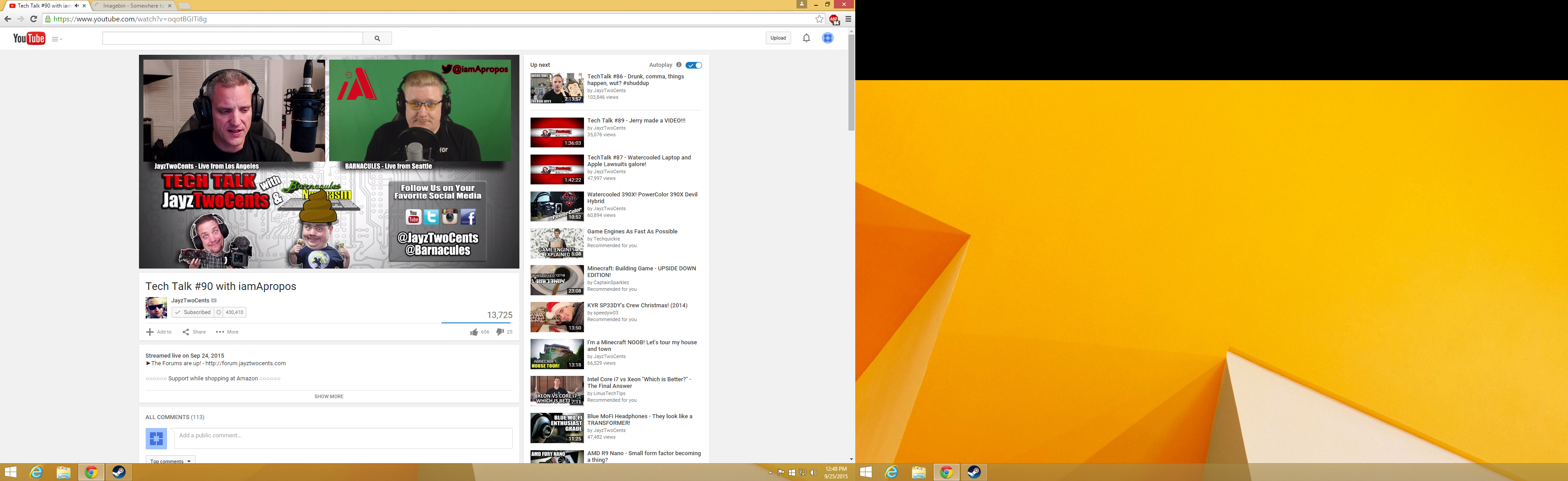Like the video with thumbs up

[474, 332]
